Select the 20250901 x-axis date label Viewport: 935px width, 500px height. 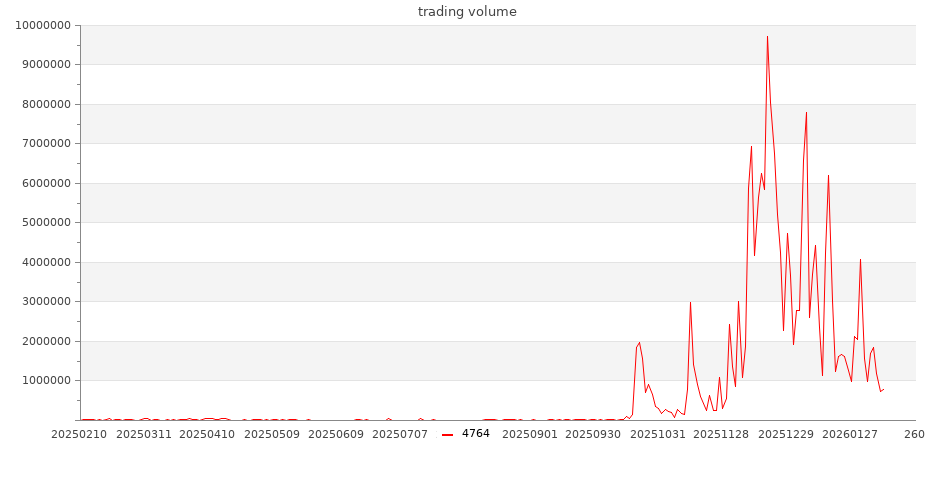[x=530, y=435]
